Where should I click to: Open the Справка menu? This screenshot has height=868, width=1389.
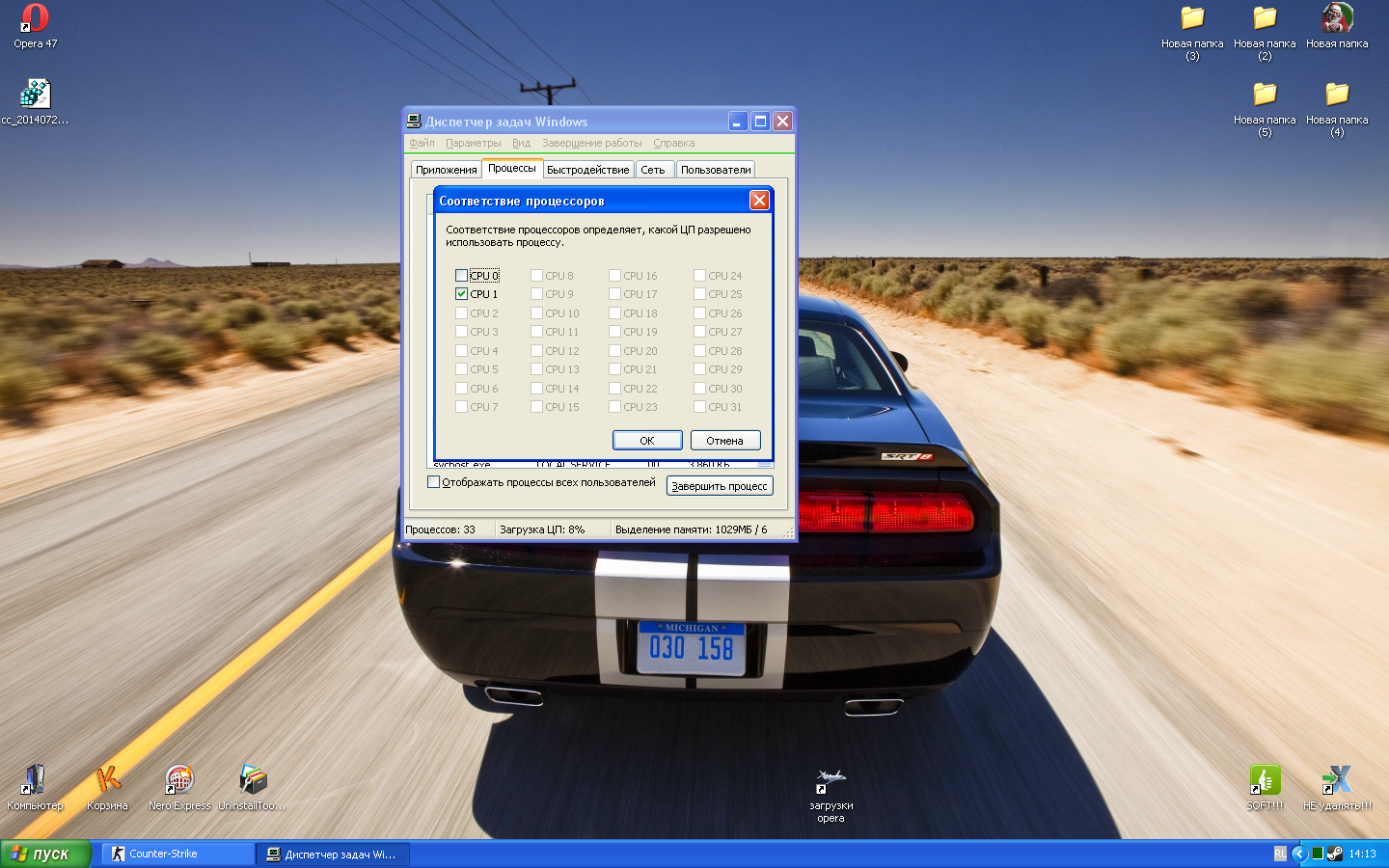click(x=674, y=143)
